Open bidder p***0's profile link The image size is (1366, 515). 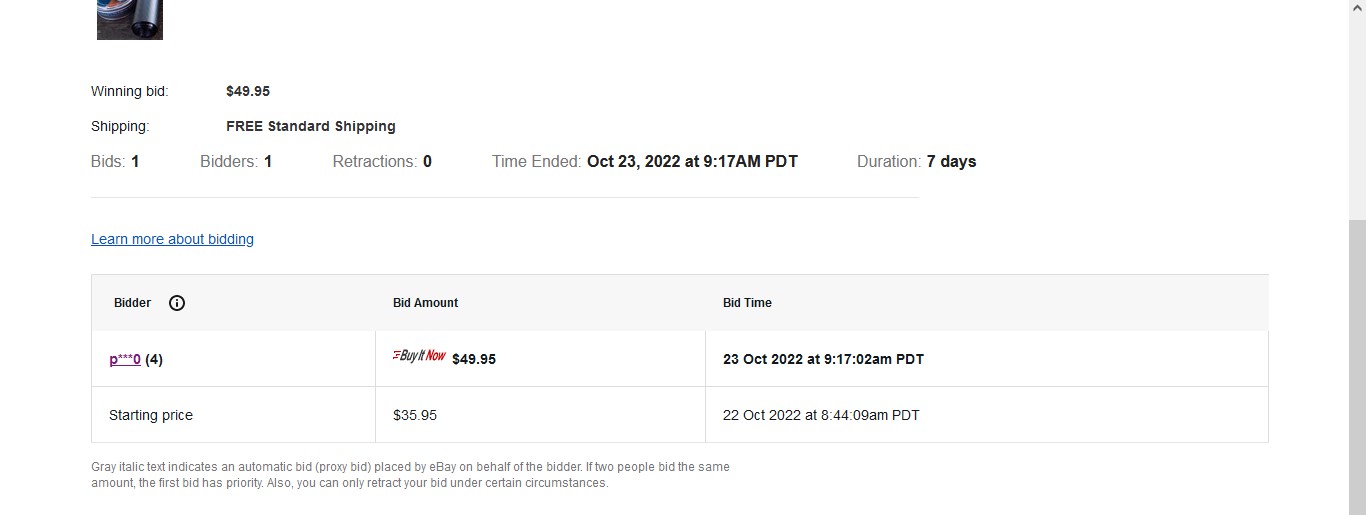pyautogui.click(x=125, y=359)
